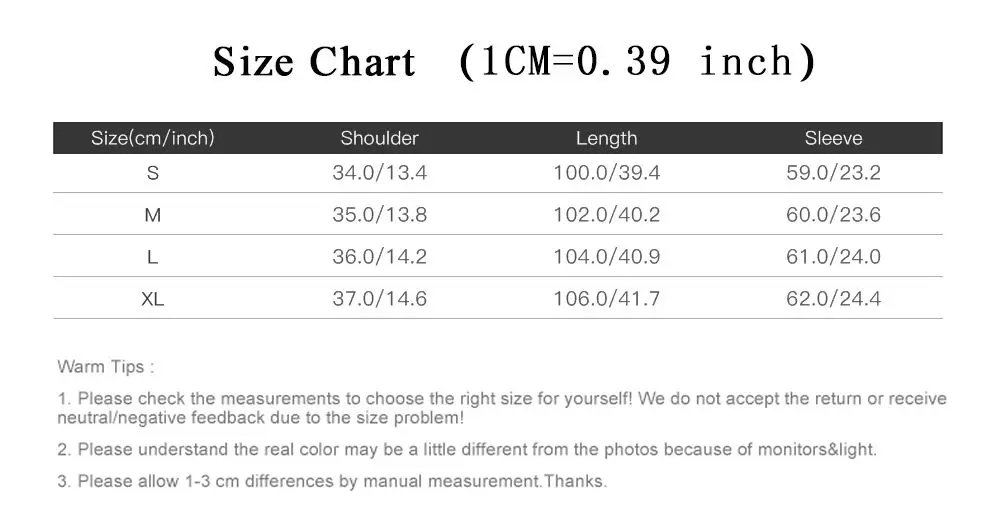This screenshot has width=1001, height=521.
Task: Click length value 106.0/41.7
Action: click(x=606, y=299)
